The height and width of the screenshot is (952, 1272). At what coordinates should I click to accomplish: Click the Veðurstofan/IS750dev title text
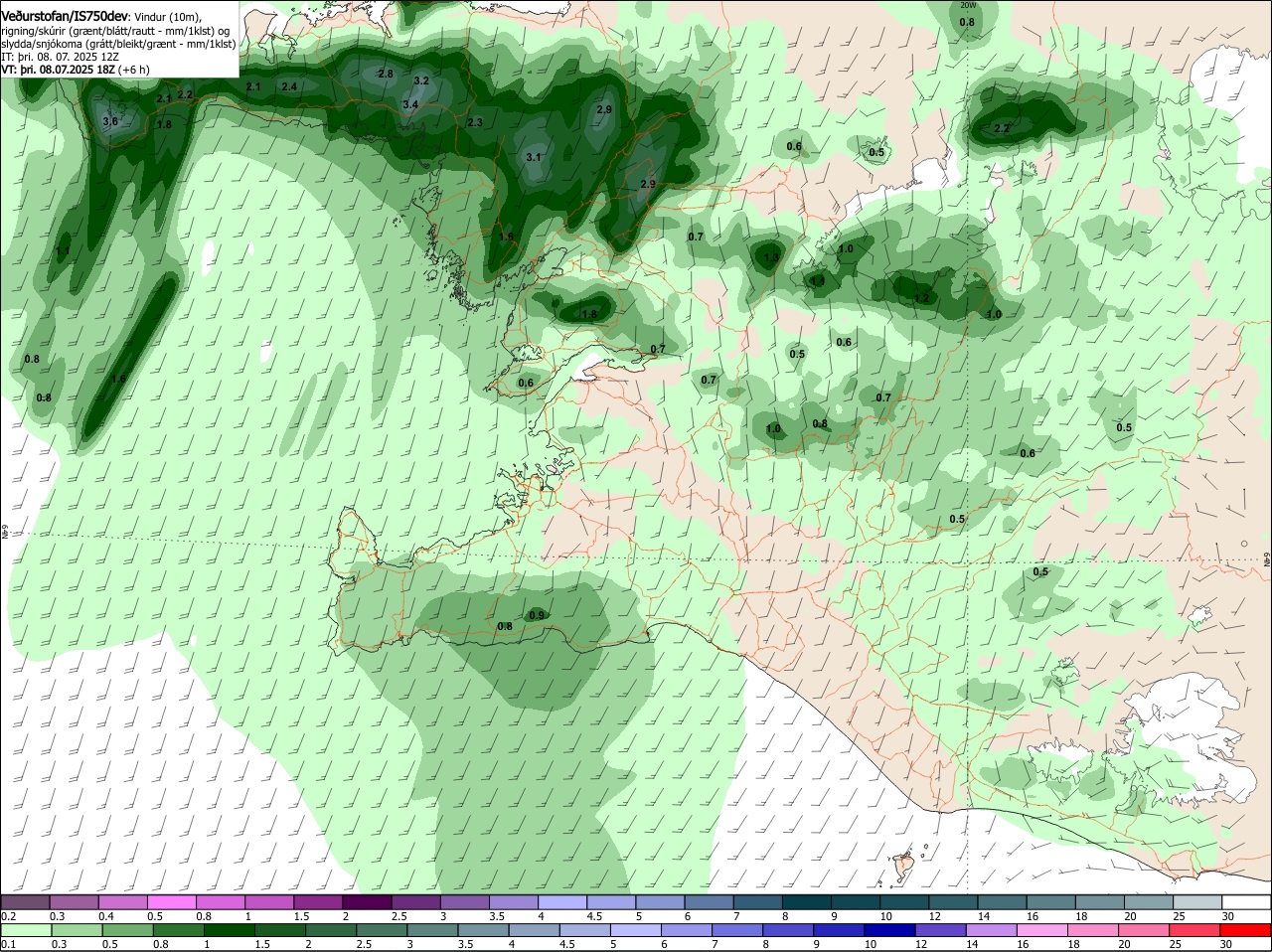tap(65, 16)
